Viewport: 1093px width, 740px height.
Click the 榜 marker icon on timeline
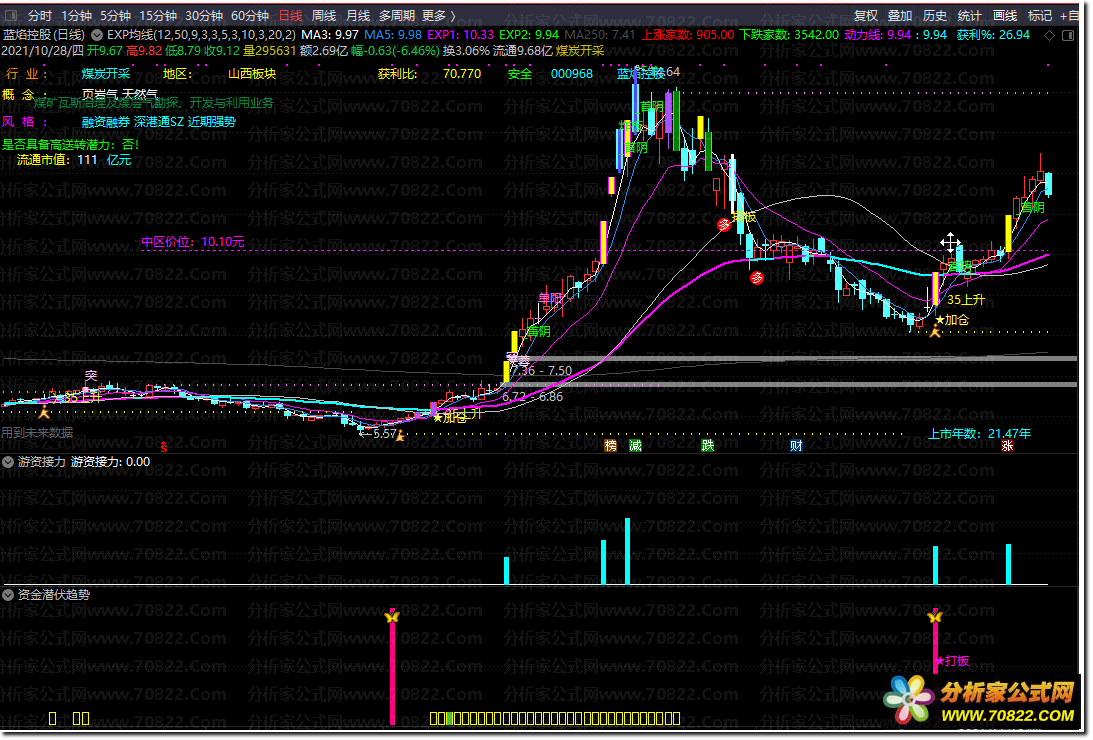pos(611,446)
